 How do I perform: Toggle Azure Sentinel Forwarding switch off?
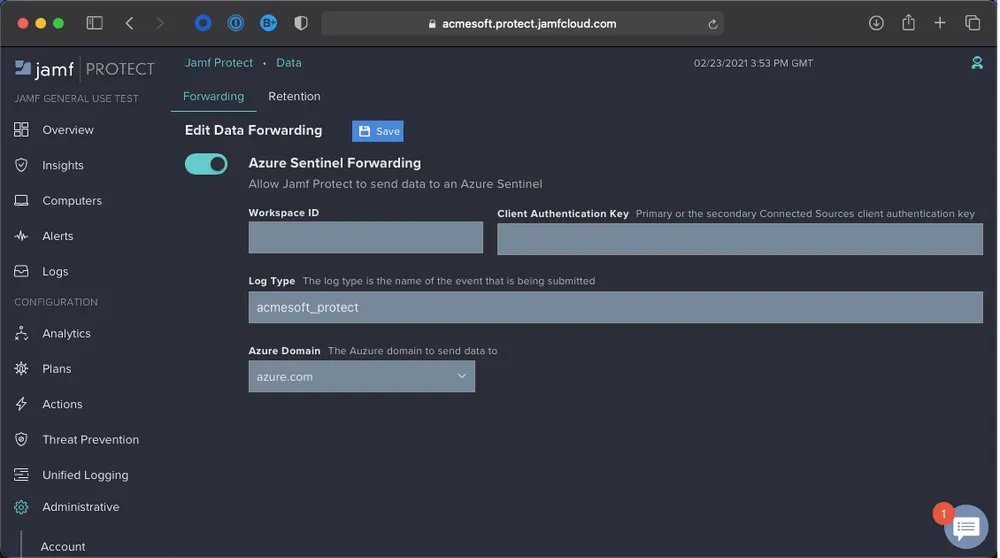click(206, 164)
